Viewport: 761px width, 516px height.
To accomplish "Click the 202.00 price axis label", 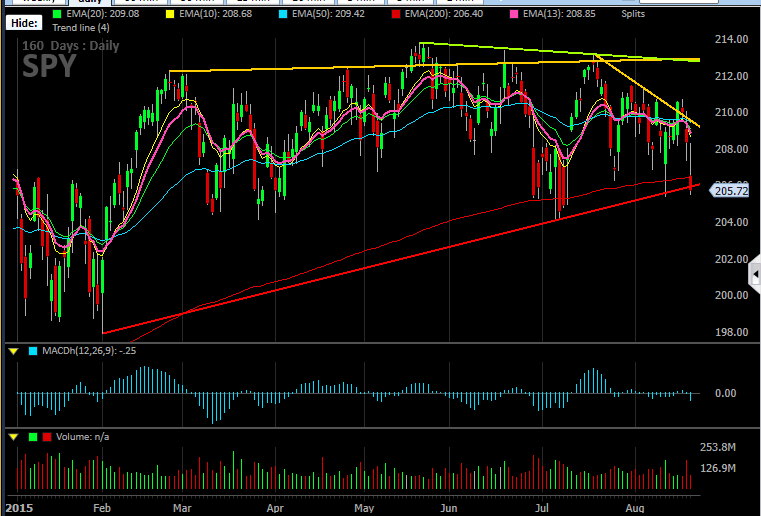I will 731,259.
